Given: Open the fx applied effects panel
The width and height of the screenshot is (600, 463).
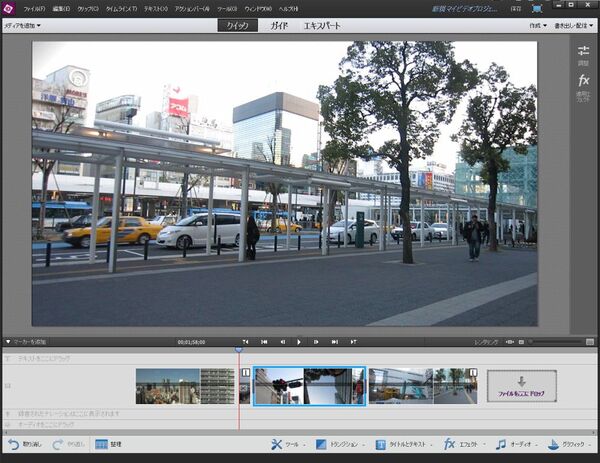Looking at the screenshot, I should [x=584, y=84].
